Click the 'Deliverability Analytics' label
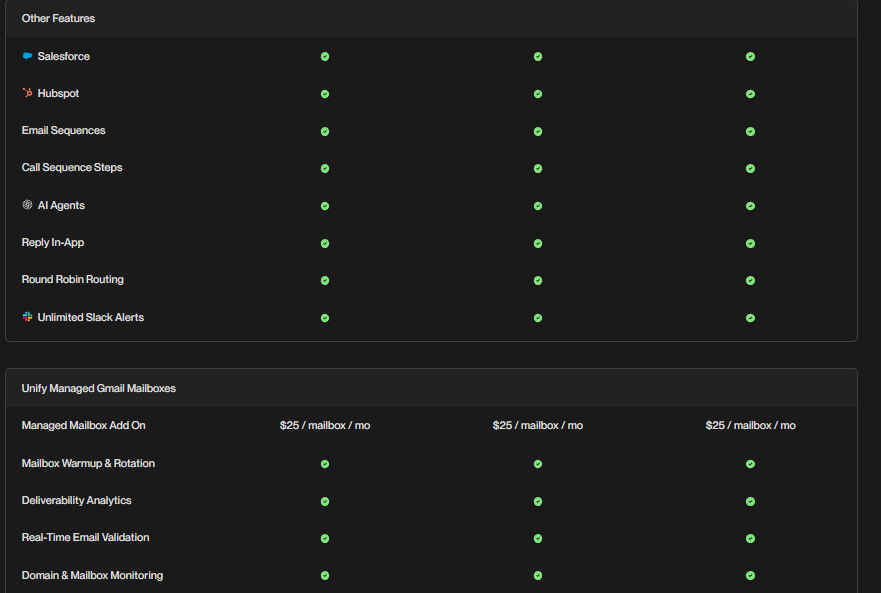 point(76,500)
